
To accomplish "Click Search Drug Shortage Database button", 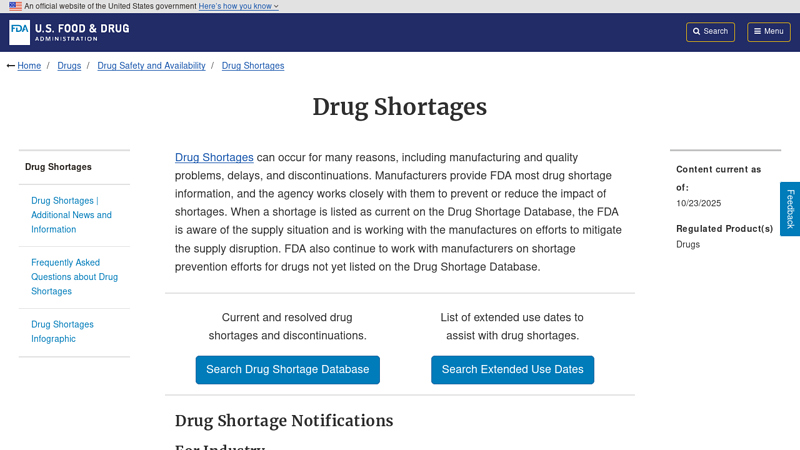I will pyautogui.click(x=288, y=370).
